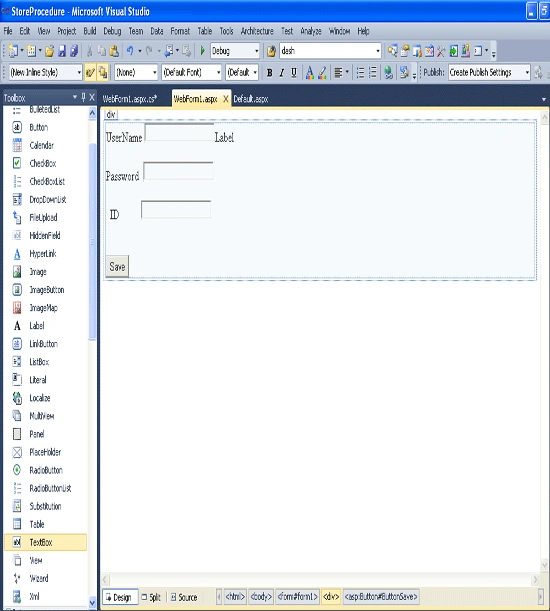
Task: Save the file with the floppy disk icon
Action: tap(62, 51)
